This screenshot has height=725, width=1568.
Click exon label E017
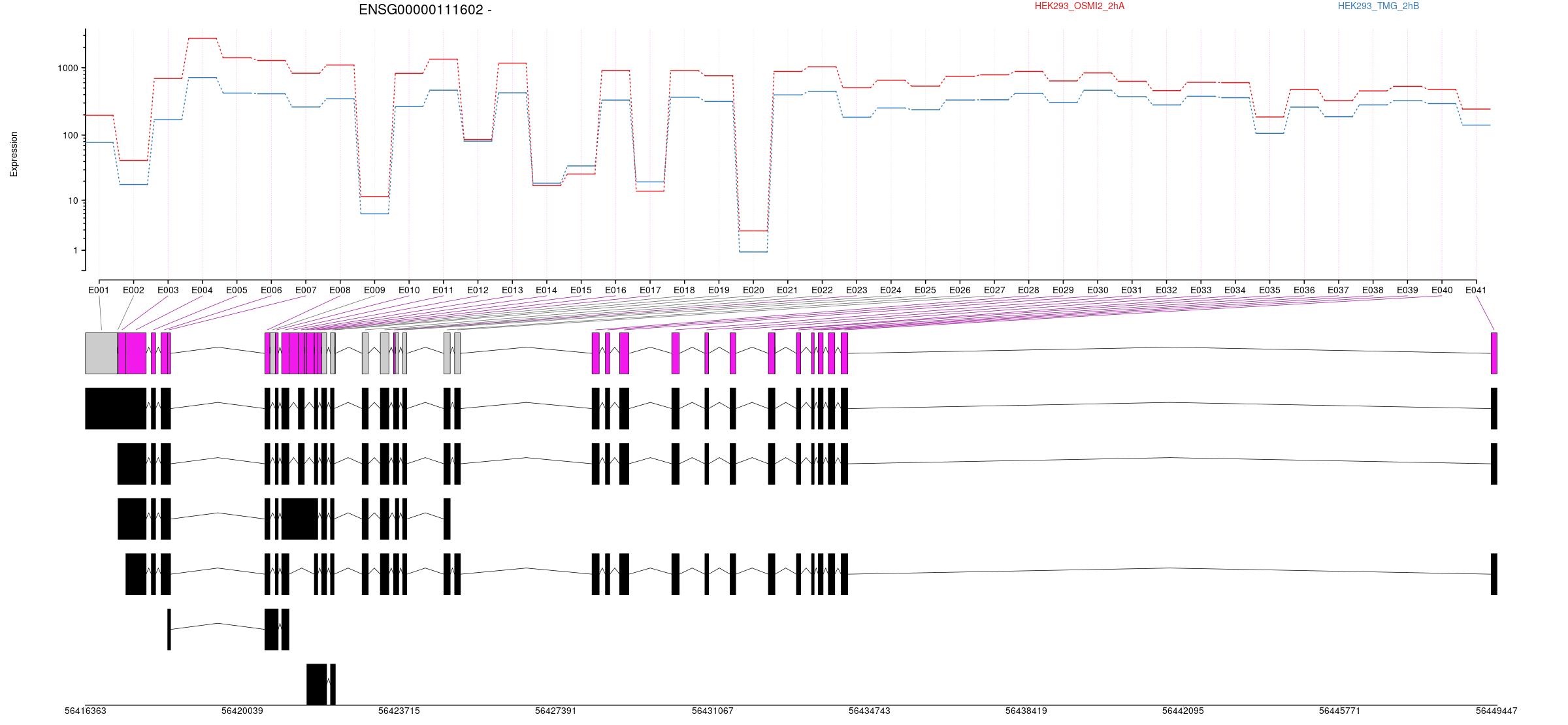point(650,290)
